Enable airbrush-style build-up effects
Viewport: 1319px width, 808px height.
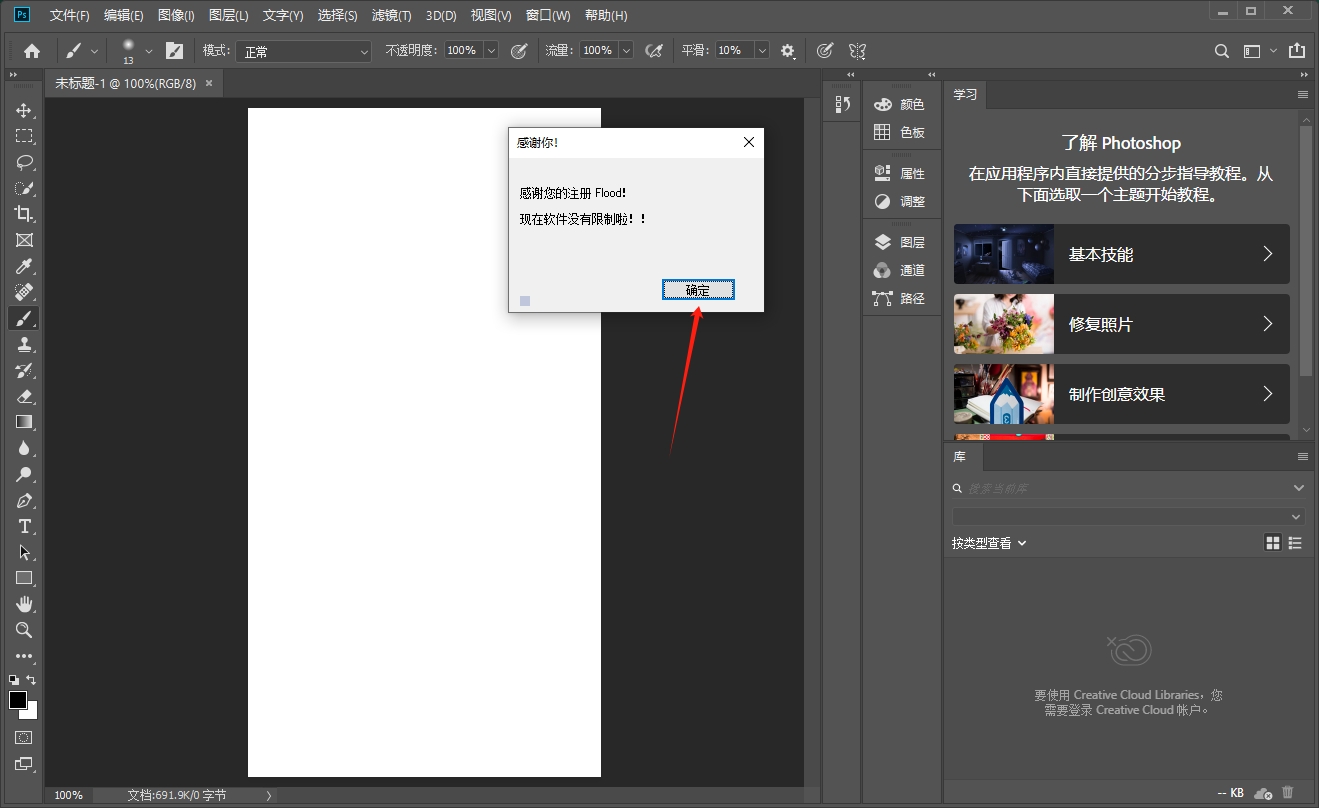coord(654,51)
